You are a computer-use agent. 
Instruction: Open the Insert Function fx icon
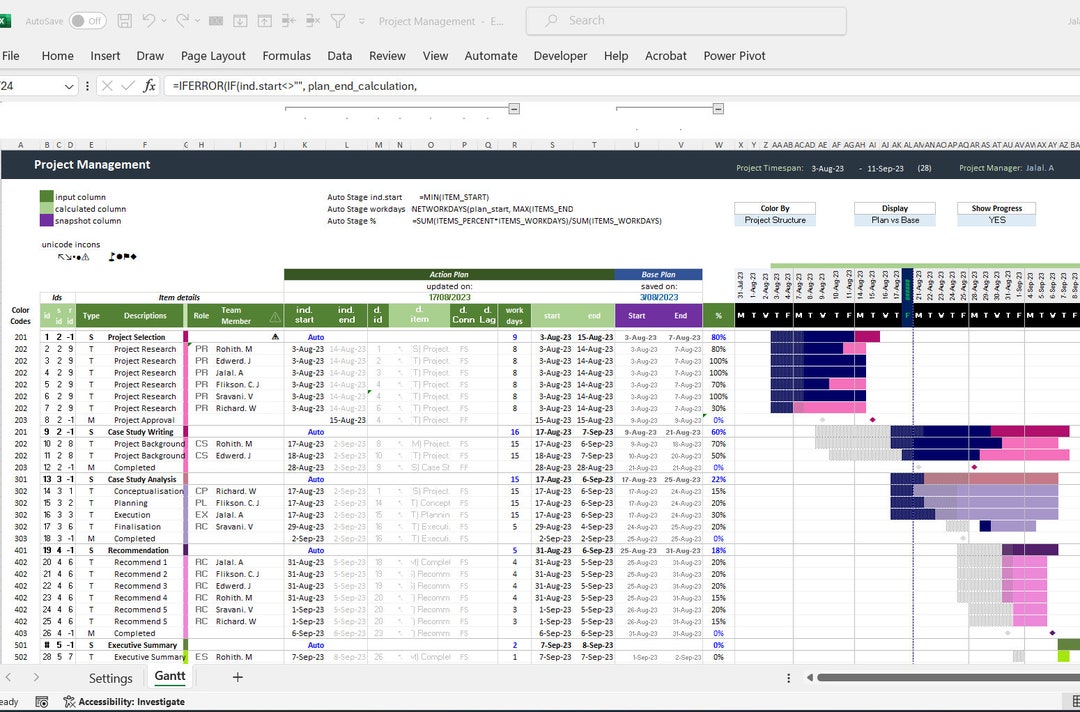(150, 86)
